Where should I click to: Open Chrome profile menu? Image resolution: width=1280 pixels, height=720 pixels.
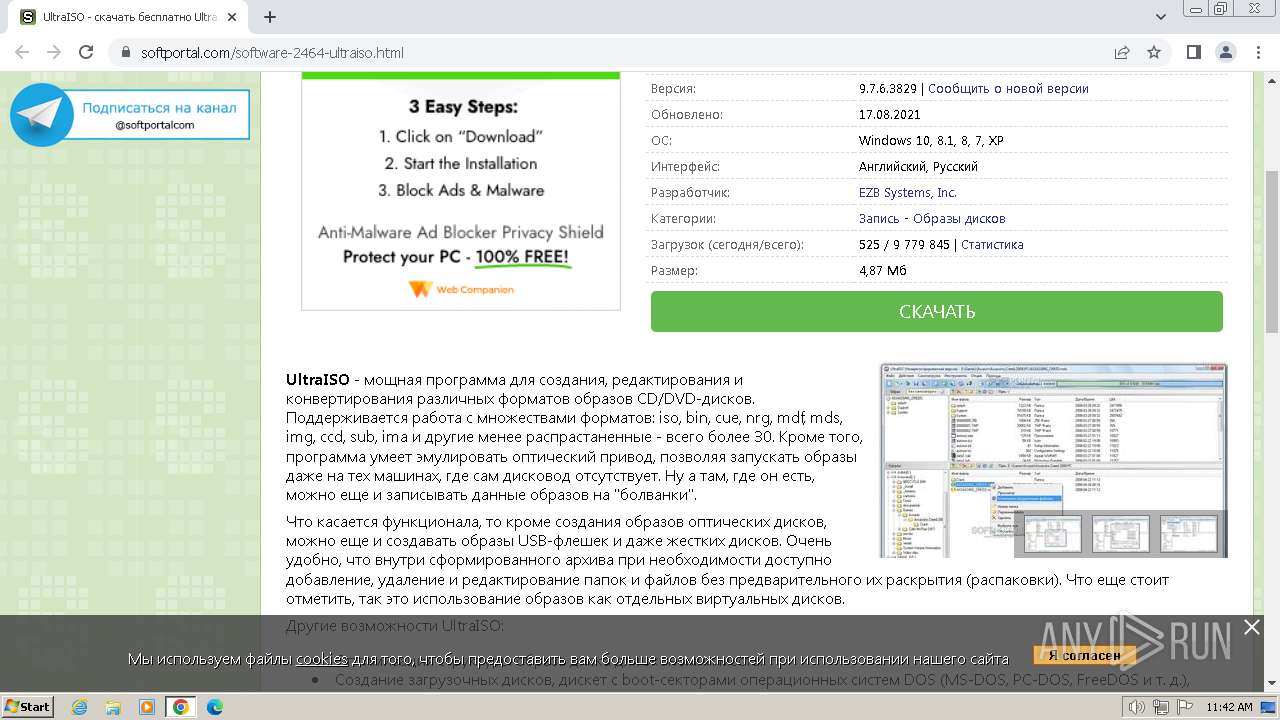1226,52
